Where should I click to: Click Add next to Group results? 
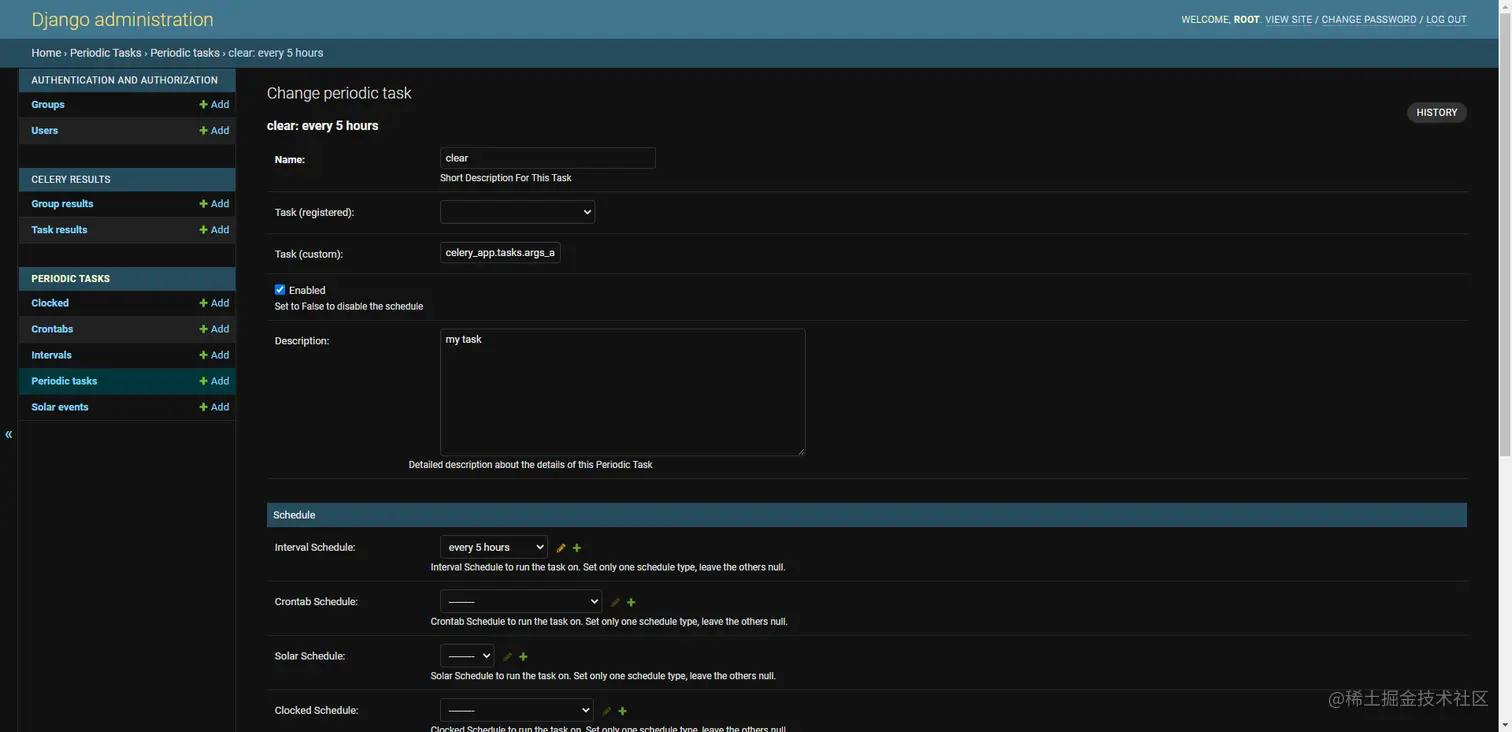(x=214, y=203)
